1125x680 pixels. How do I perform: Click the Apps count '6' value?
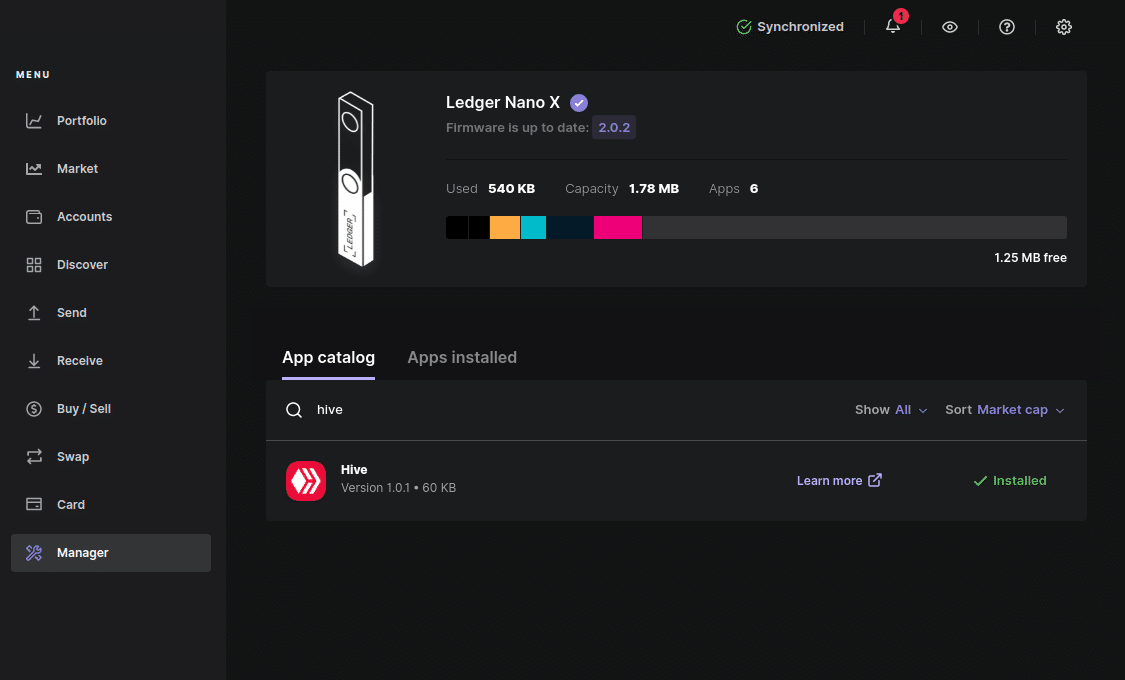754,189
